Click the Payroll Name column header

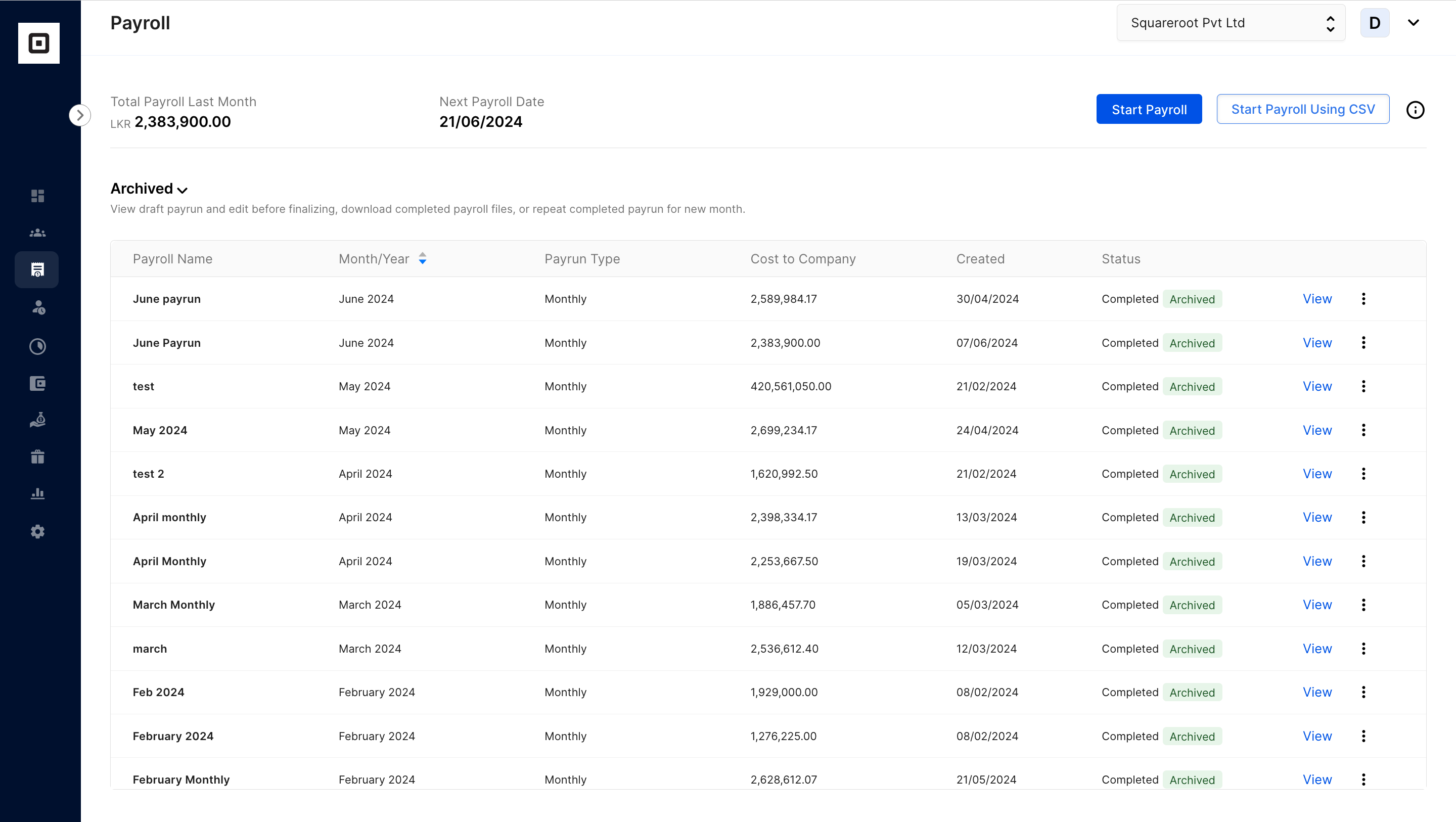point(172,259)
